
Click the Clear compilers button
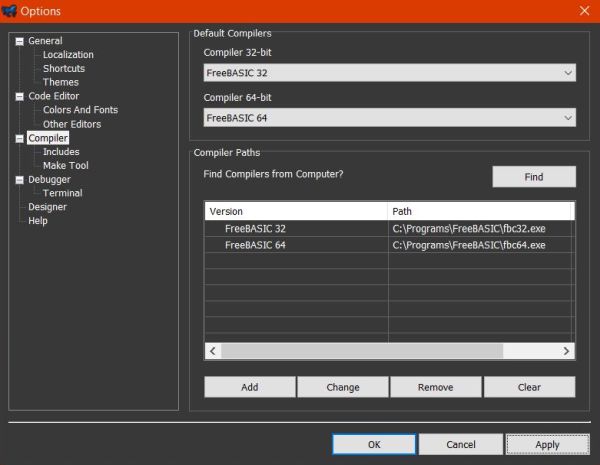(x=529, y=387)
